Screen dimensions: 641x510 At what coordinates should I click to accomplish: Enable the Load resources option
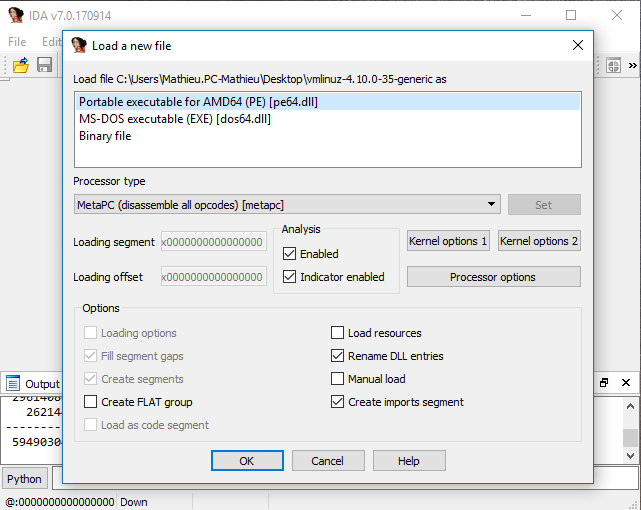pos(338,333)
